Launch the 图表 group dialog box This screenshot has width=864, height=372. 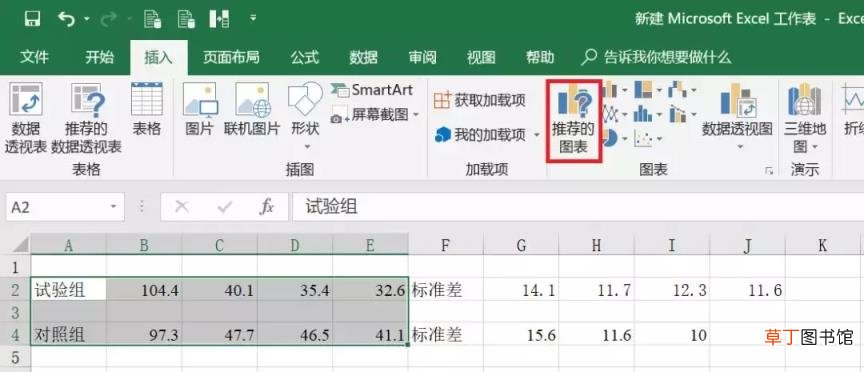769,171
